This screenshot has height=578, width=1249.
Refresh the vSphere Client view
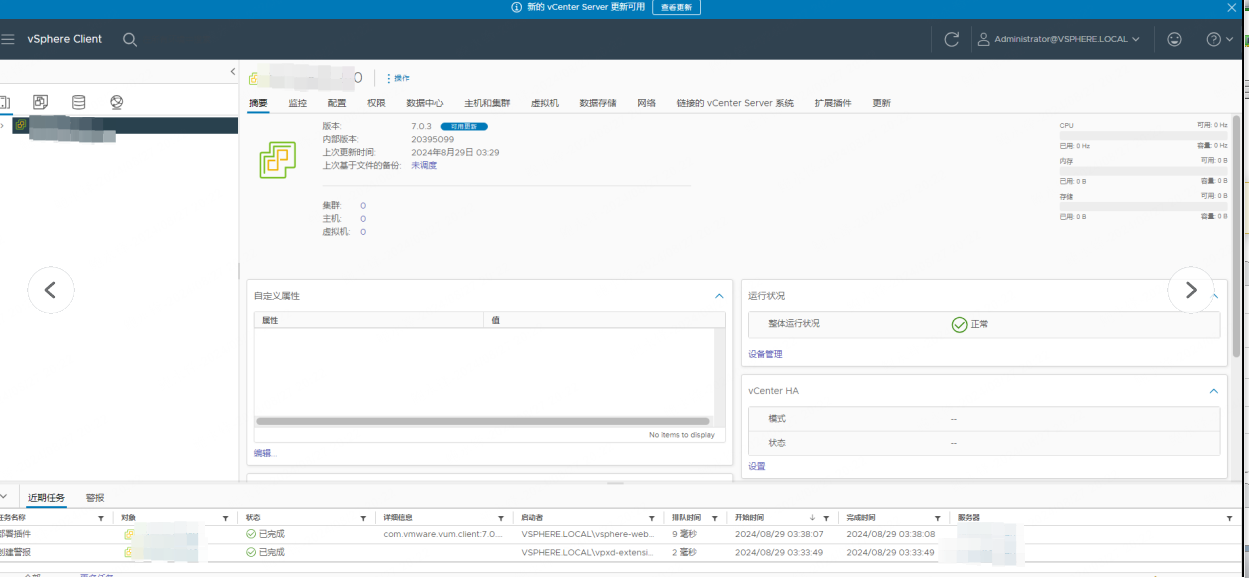(952, 39)
